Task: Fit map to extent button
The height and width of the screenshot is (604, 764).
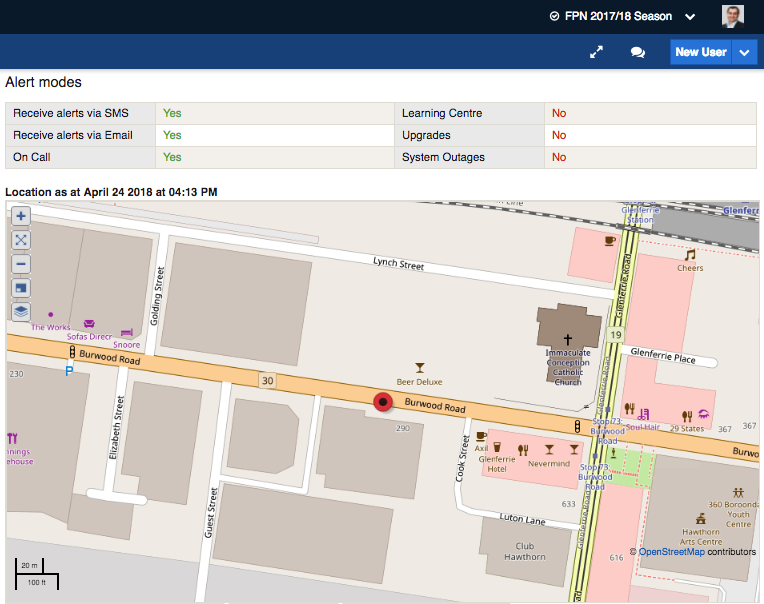Action: (21, 240)
